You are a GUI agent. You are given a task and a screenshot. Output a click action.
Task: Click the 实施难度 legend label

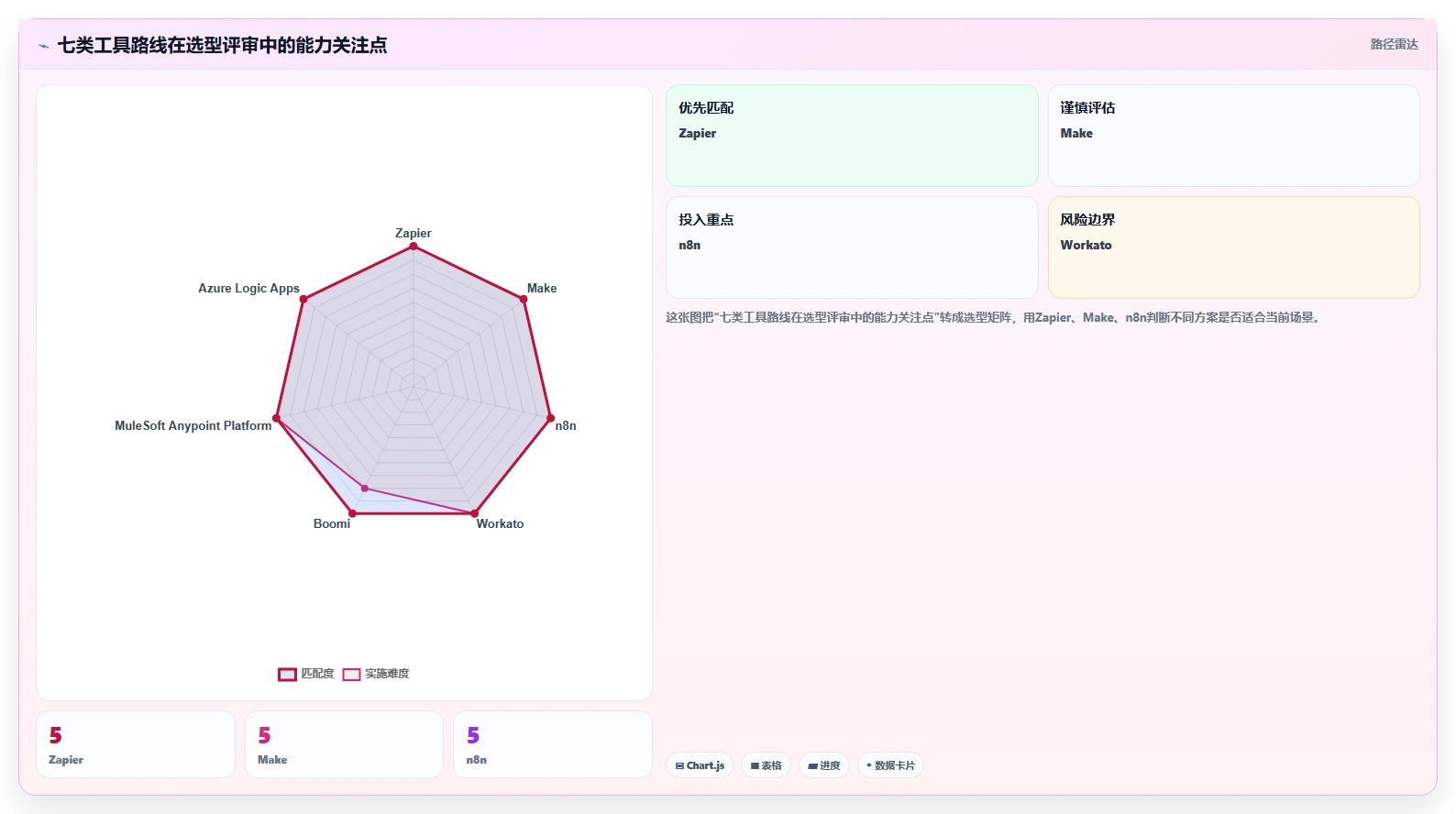tap(387, 674)
